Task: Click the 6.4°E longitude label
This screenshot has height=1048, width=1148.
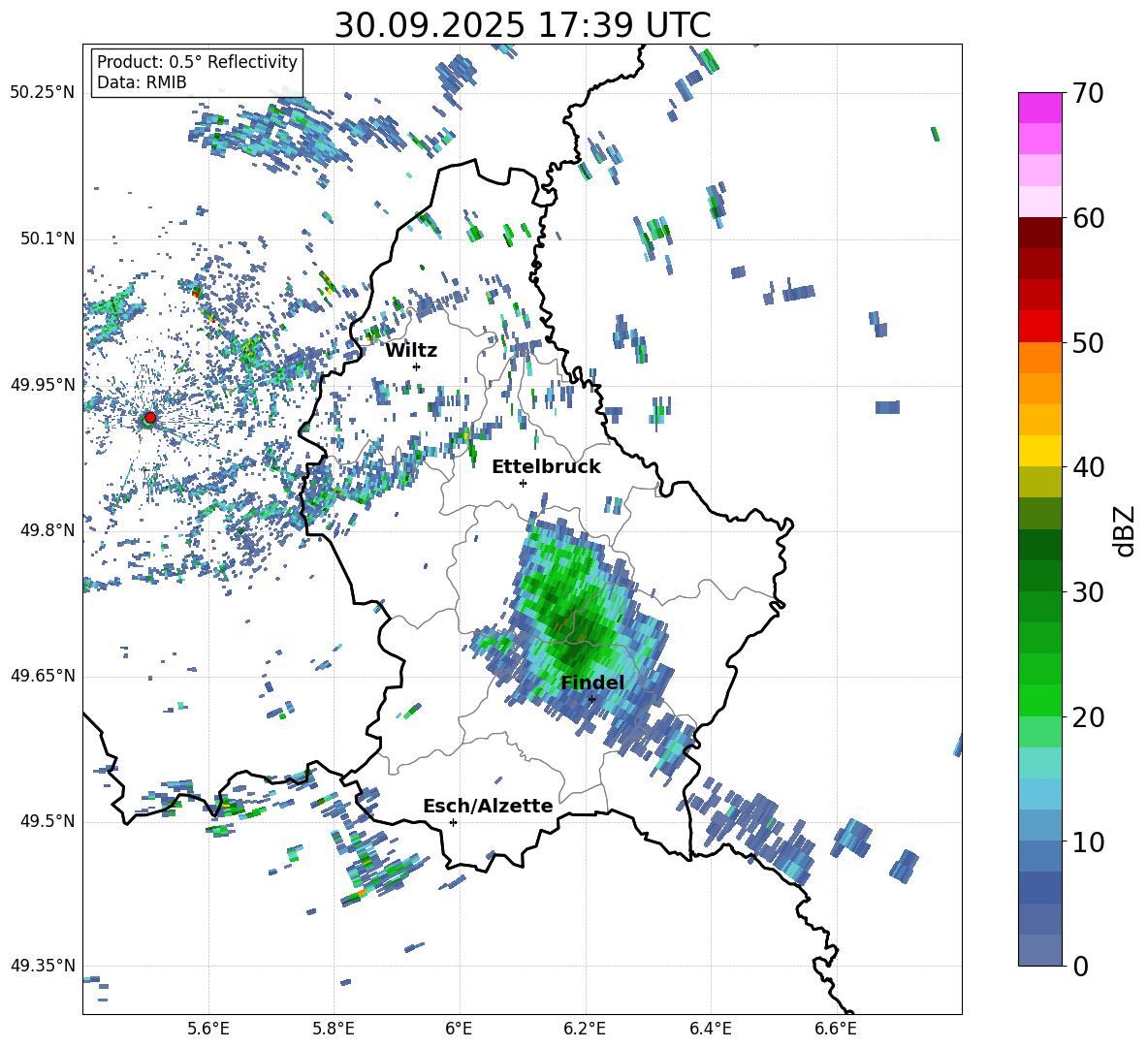Action: tap(710, 1029)
